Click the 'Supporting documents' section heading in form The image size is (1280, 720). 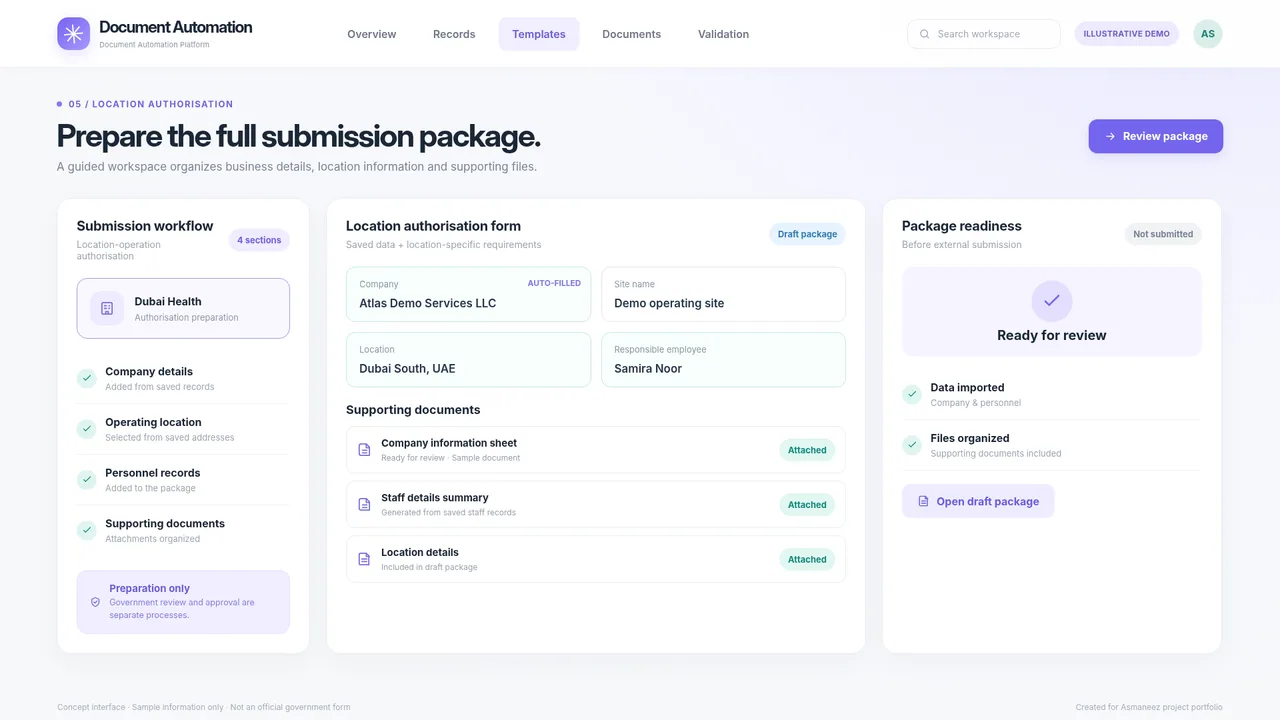pyautogui.click(x=413, y=410)
